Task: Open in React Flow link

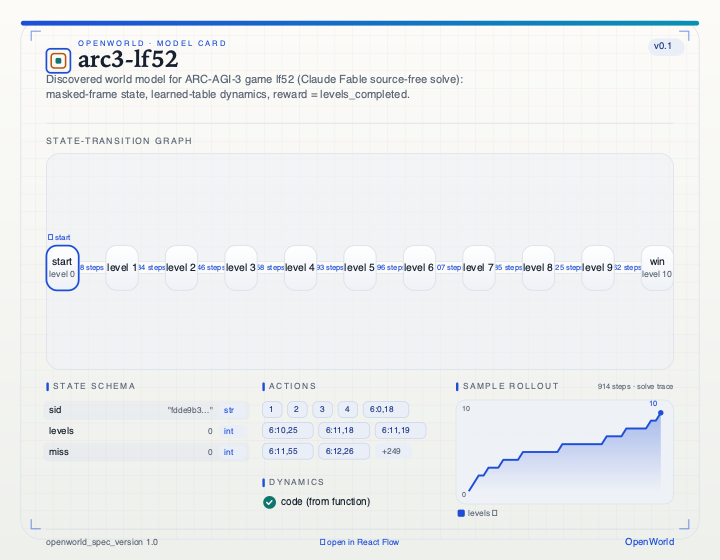Action: (360, 542)
